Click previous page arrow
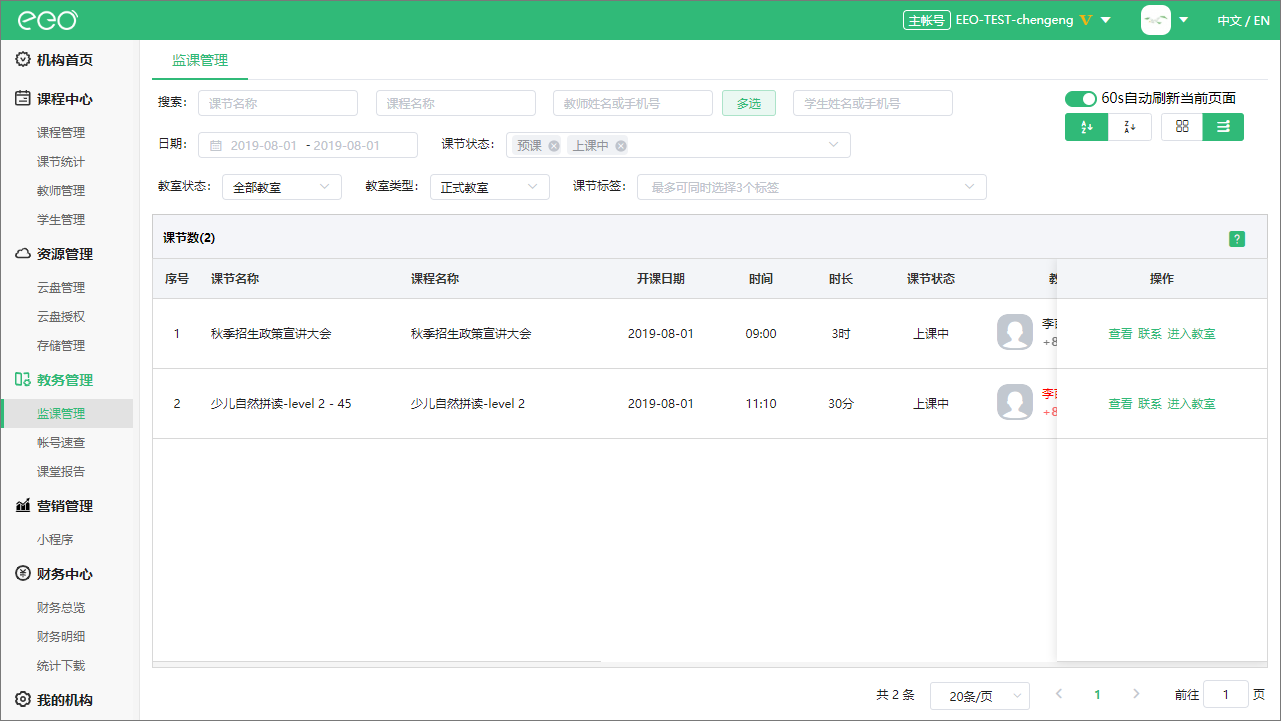Viewport: 1281px width, 721px height. (x=1059, y=694)
